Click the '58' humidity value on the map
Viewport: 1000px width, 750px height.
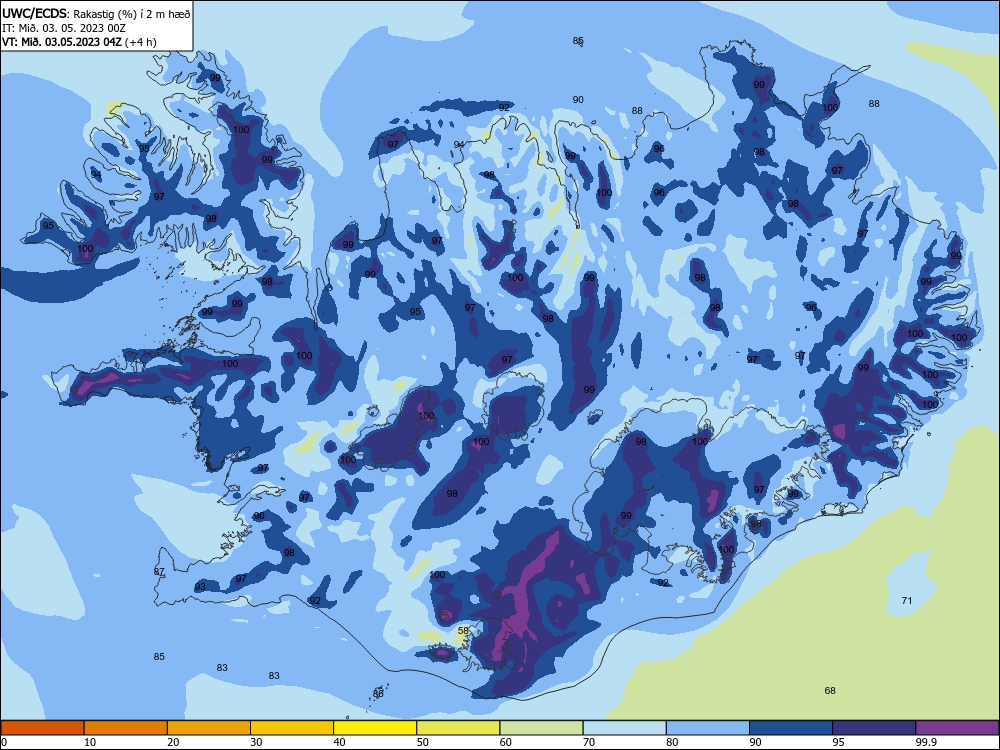tap(464, 630)
